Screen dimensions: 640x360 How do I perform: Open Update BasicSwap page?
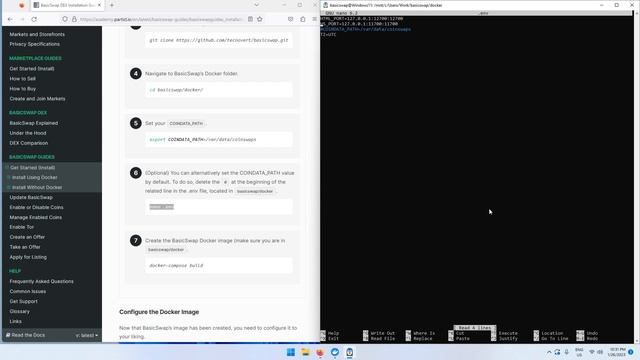(x=31, y=197)
